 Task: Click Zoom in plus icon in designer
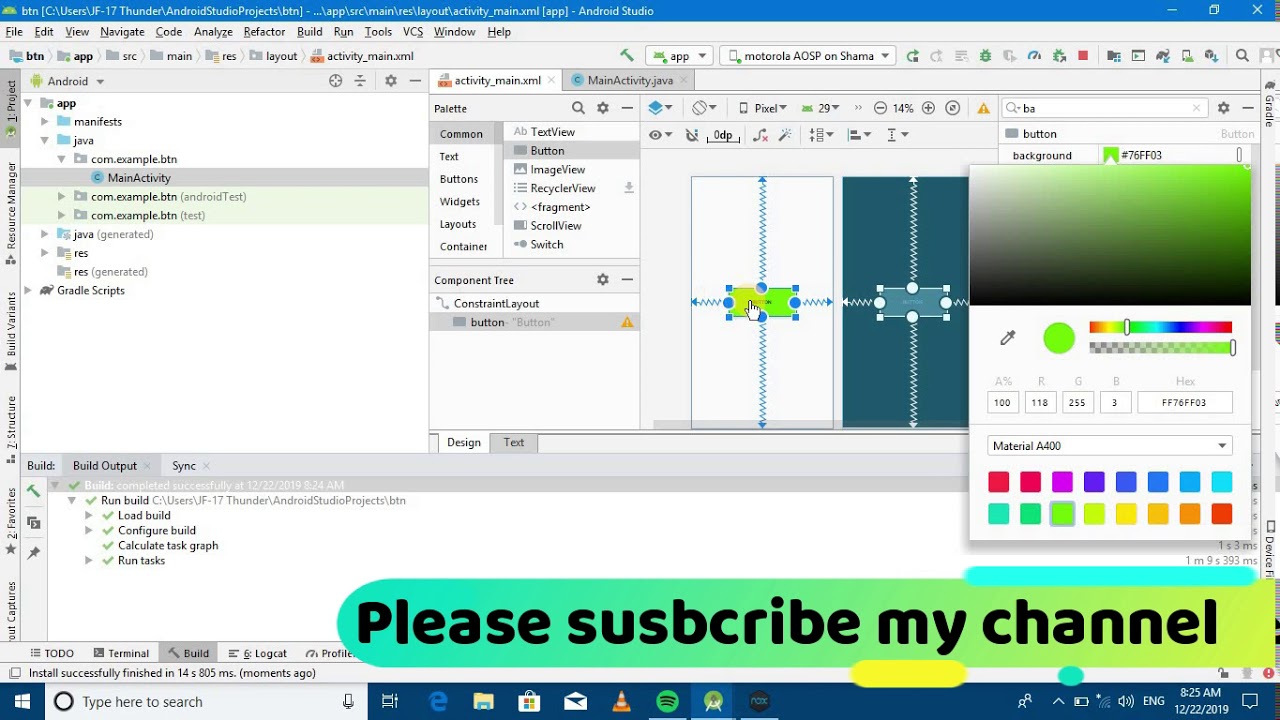928,108
